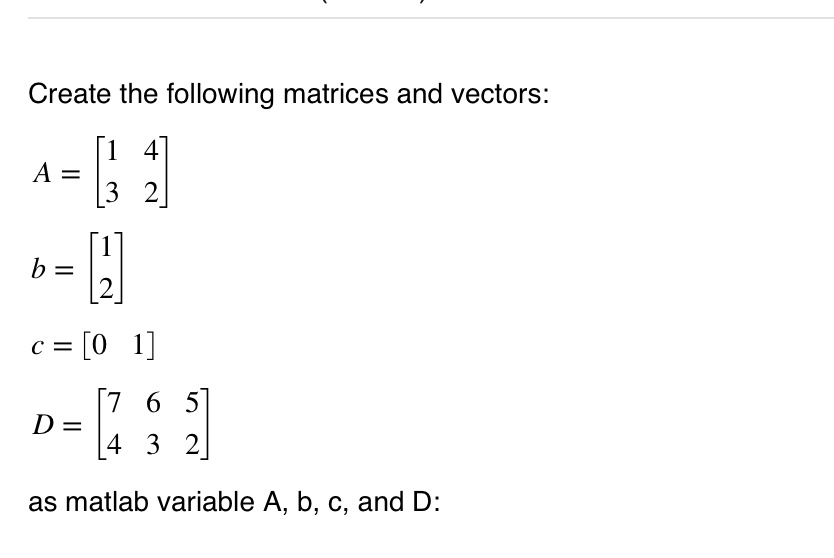Image resolution: width=834 pixels, height=558 pixels.
Task: Click the entry 3 in matrix A
Action: [112, 193]
